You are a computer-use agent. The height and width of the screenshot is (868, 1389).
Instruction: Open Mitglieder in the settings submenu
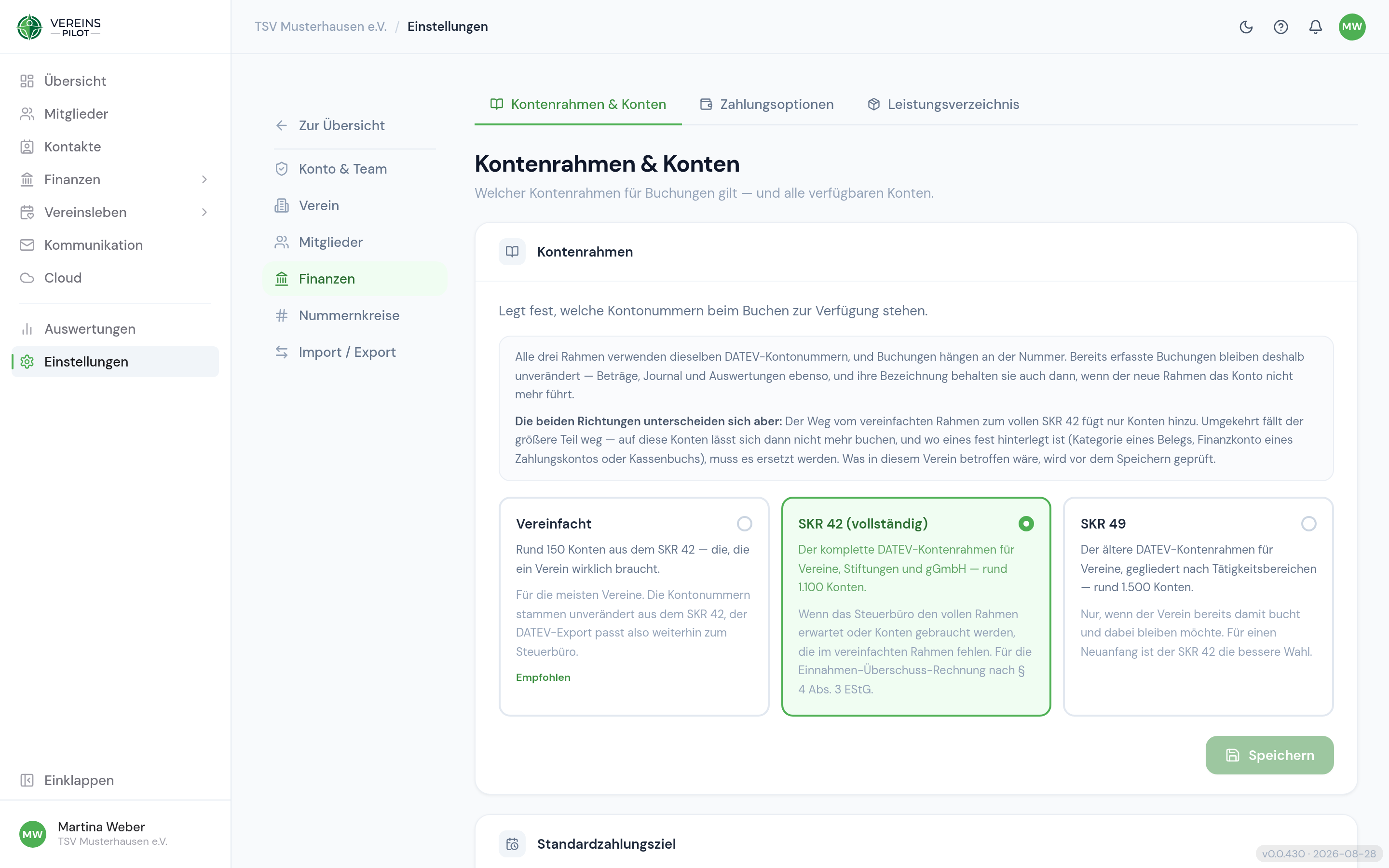coord(354,242)
